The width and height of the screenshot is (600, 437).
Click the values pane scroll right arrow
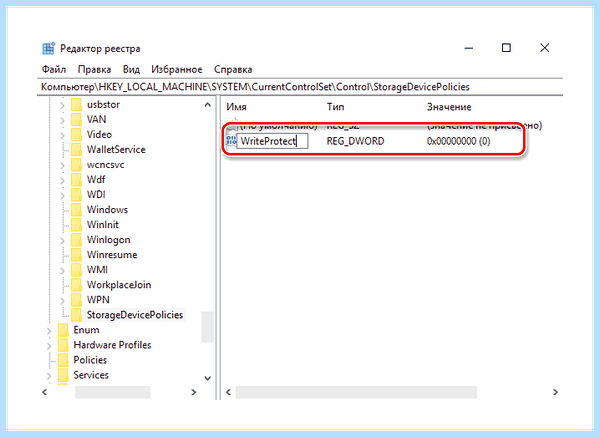coord(555,392)
